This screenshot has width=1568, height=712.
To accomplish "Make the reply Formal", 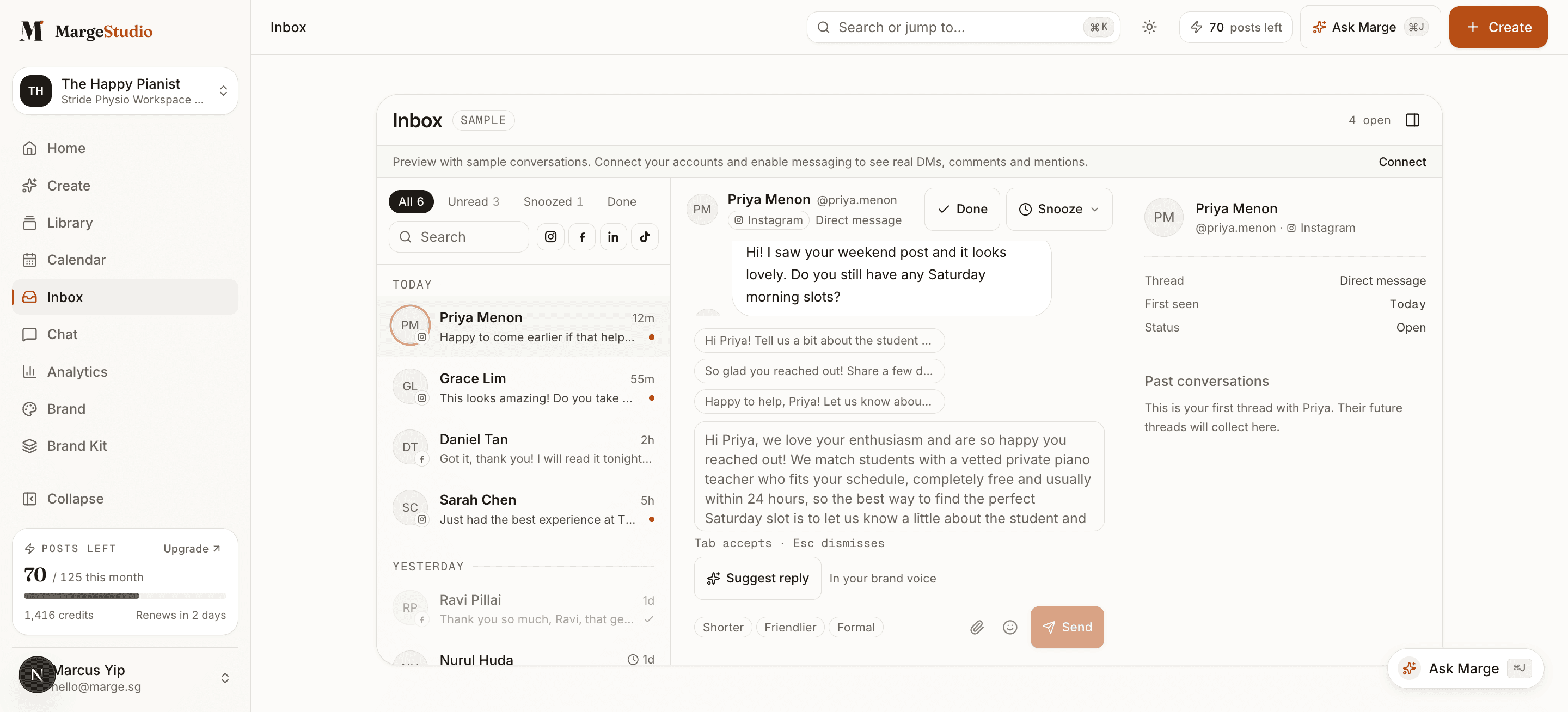I will tap(855, 627).
